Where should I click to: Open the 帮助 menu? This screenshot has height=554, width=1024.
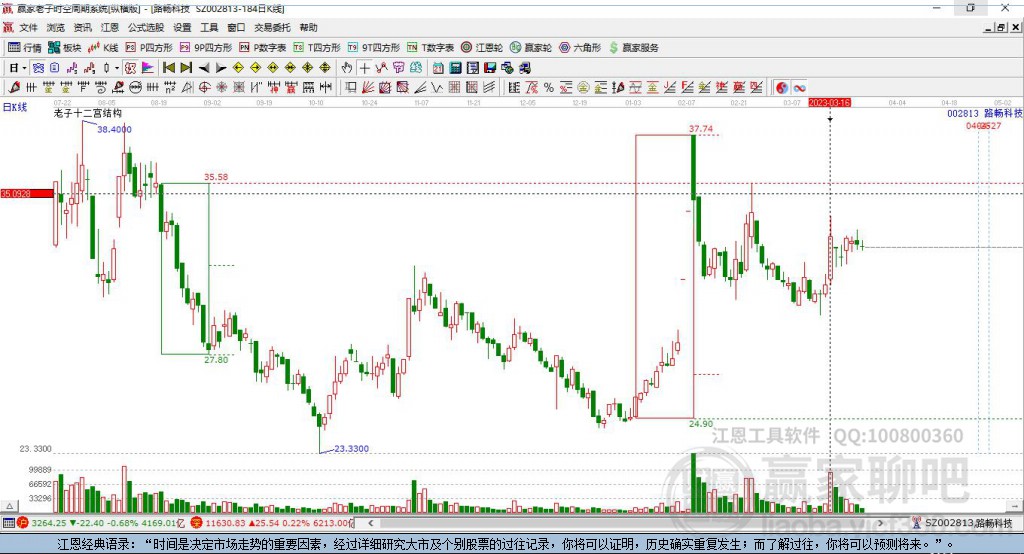point(308,27)
